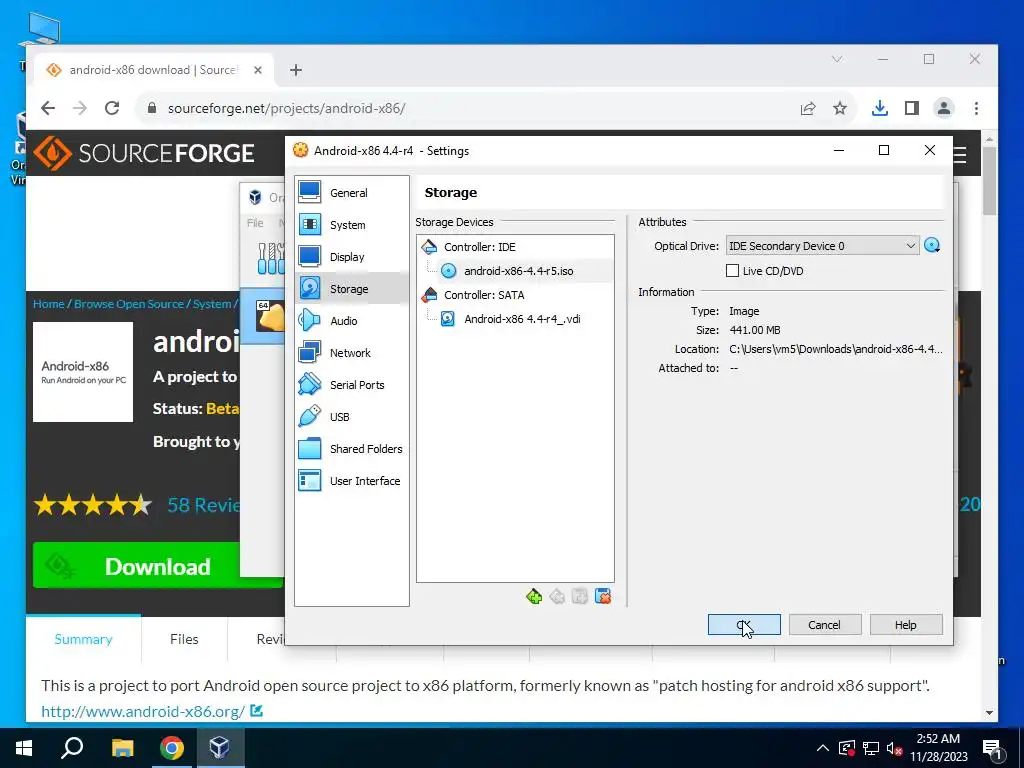The height and width of the screenshot is (768, 1024).
Task: Click the Cancel button in Settings
Action: click(x=825, y=625)
